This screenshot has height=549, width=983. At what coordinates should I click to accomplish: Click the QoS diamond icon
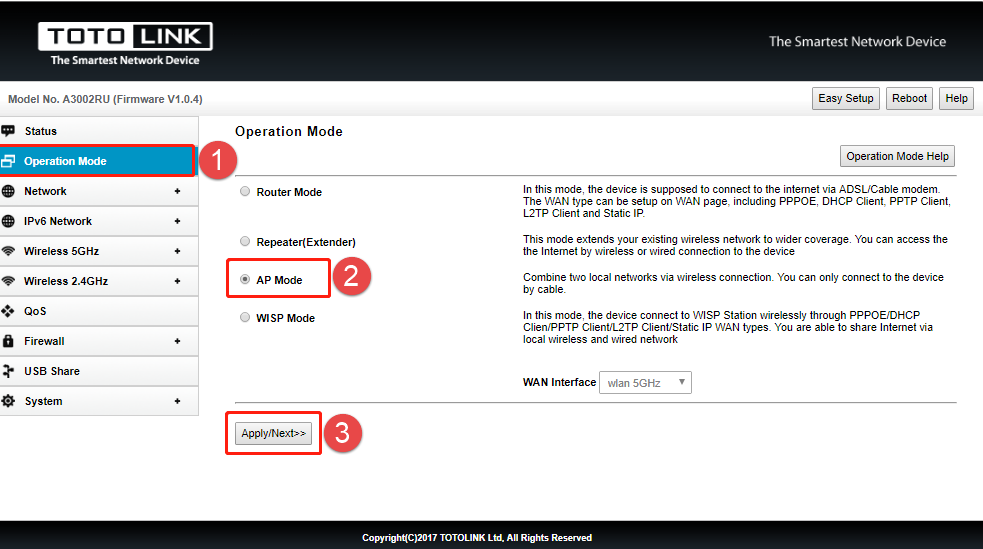[x=8, y=311]
